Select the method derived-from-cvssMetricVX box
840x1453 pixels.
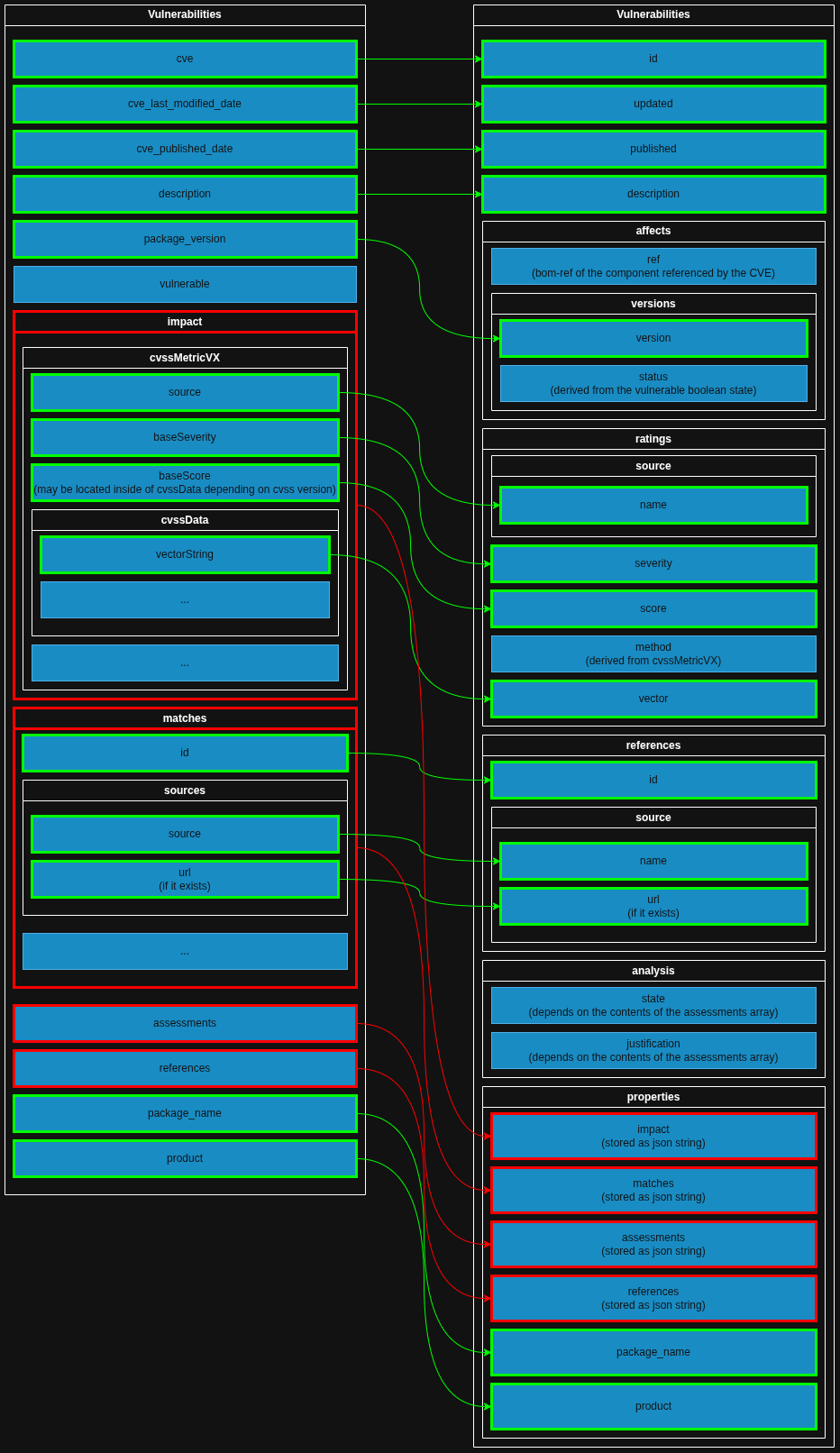pyautogui.click(x=653, y=653)
